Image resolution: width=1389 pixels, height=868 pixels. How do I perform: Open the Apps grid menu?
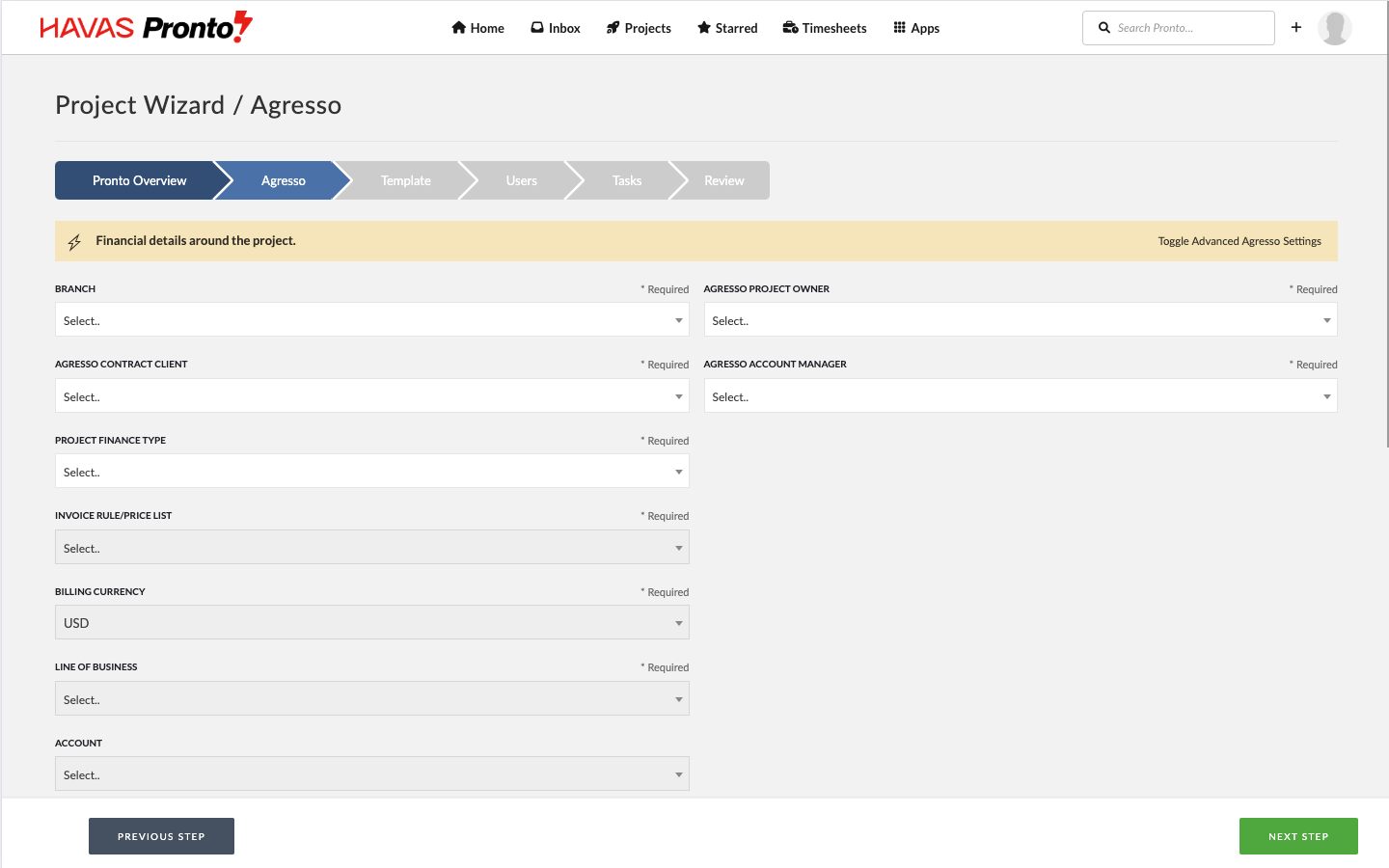tap(916, 28)
